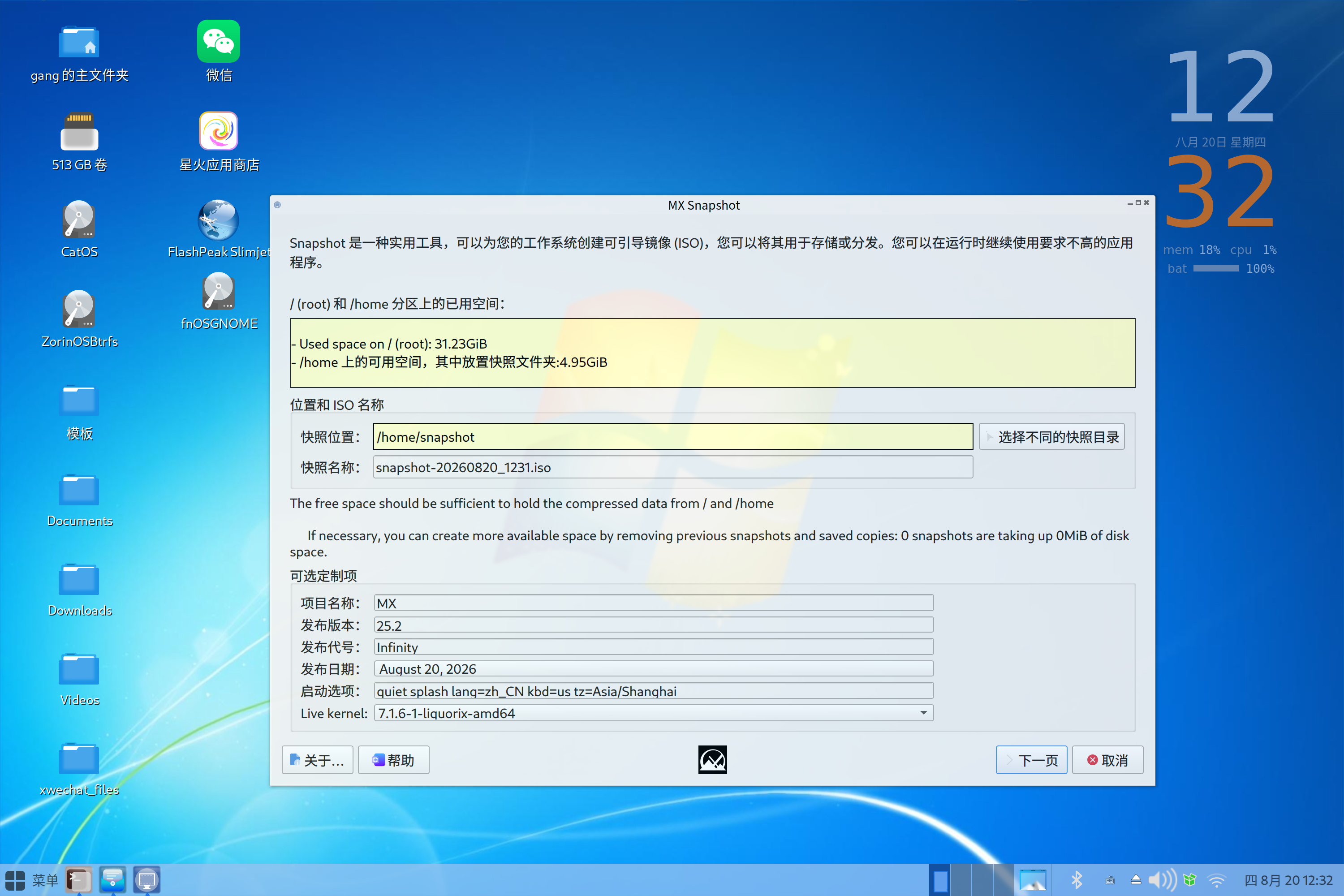
Task: Click the 关于 about button
Action: pyautogui.click(x=317, y=760)
